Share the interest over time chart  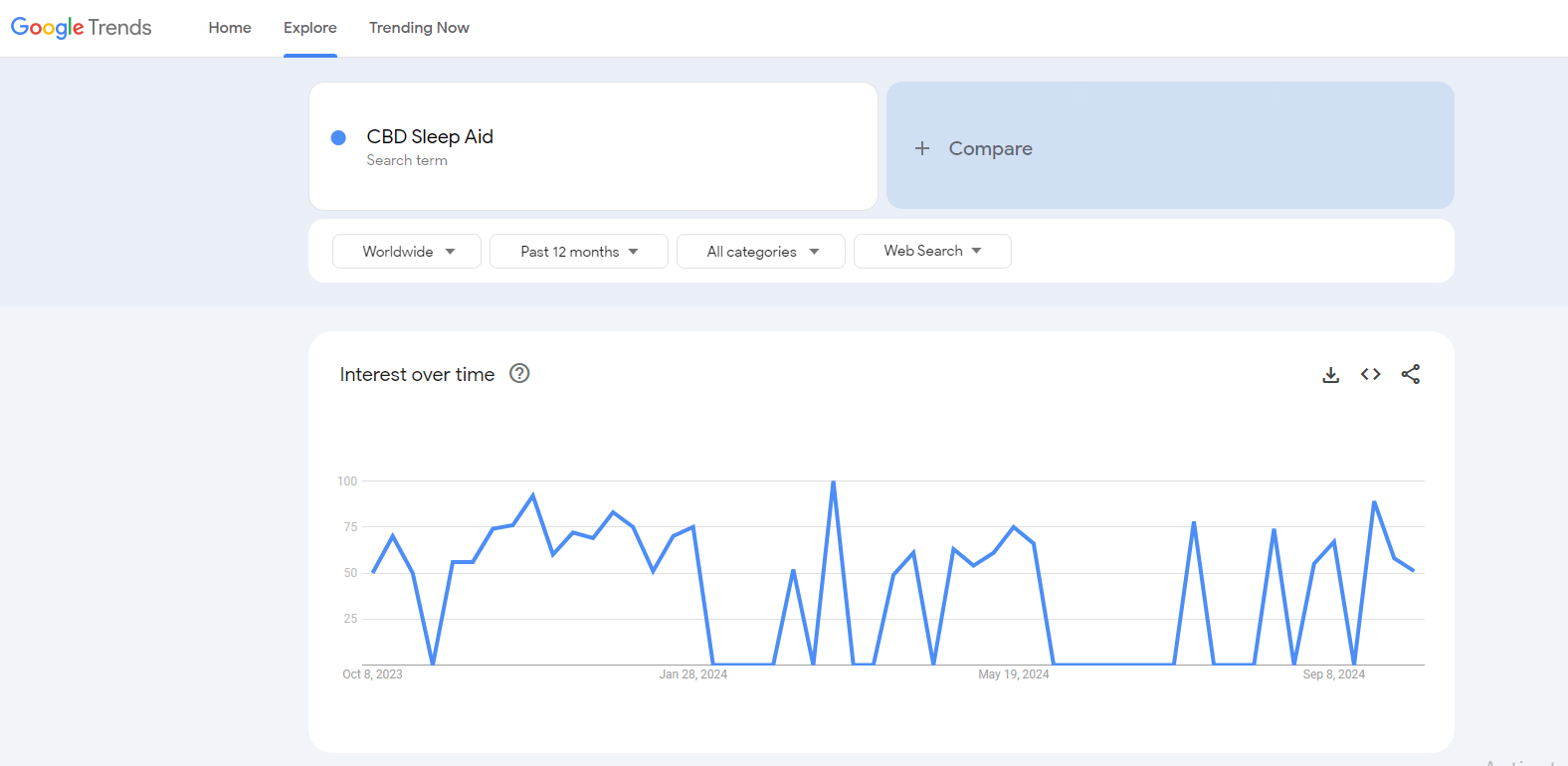pyautogui.click(x=1411, y=374)
